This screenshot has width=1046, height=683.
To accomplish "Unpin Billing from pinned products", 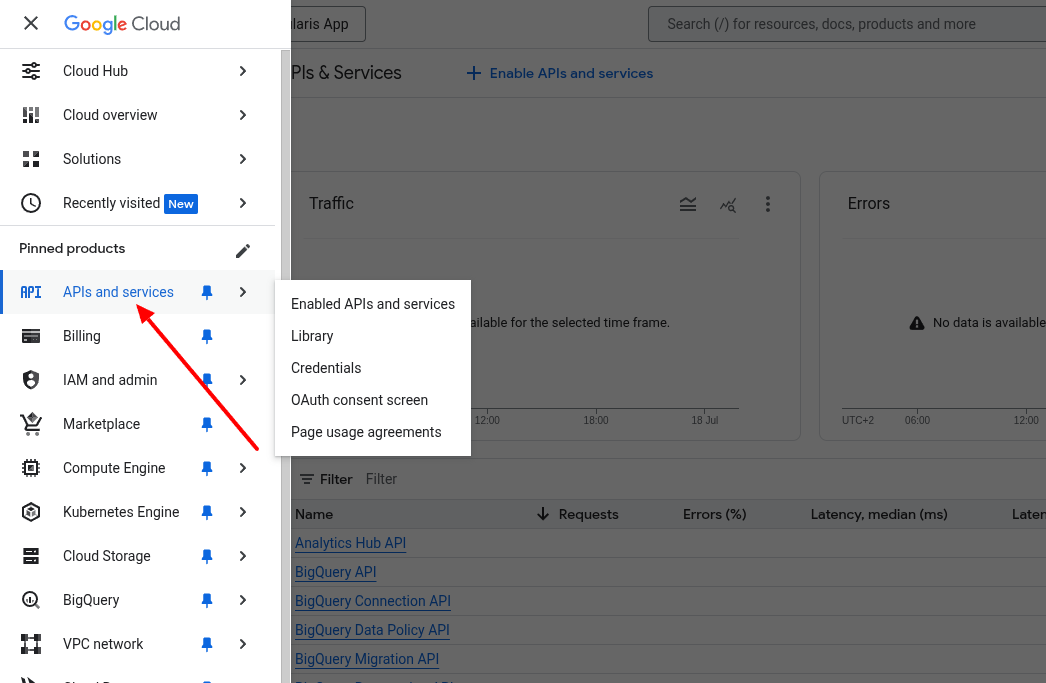I will (207, 336).
